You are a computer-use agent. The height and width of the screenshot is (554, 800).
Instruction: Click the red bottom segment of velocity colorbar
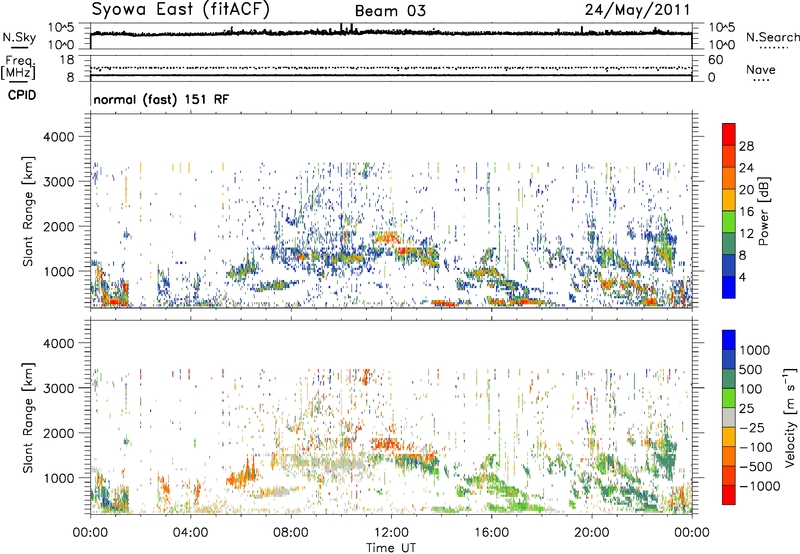point(729,495)
